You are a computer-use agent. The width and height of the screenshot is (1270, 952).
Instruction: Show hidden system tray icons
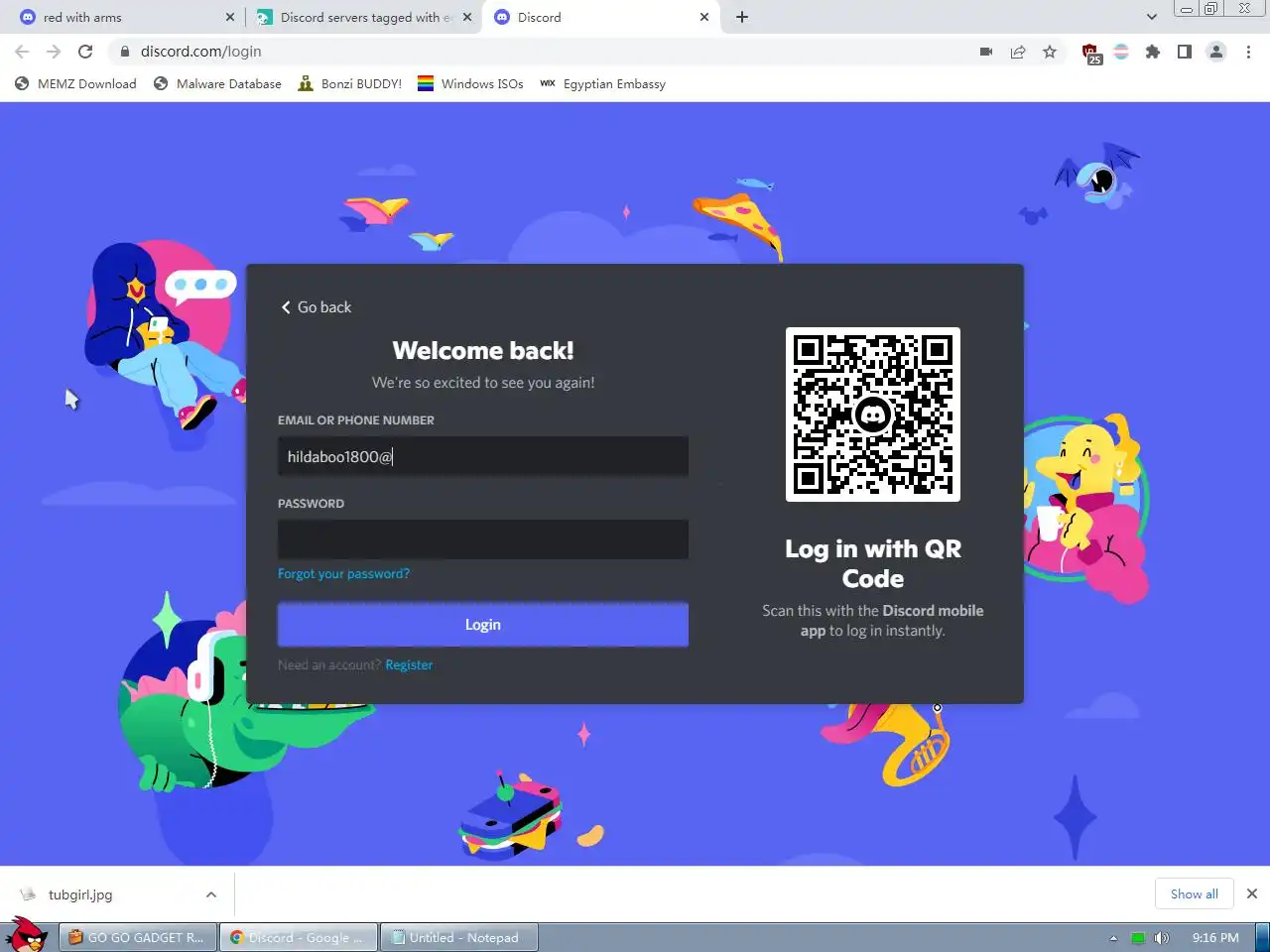click(1113, 938)
